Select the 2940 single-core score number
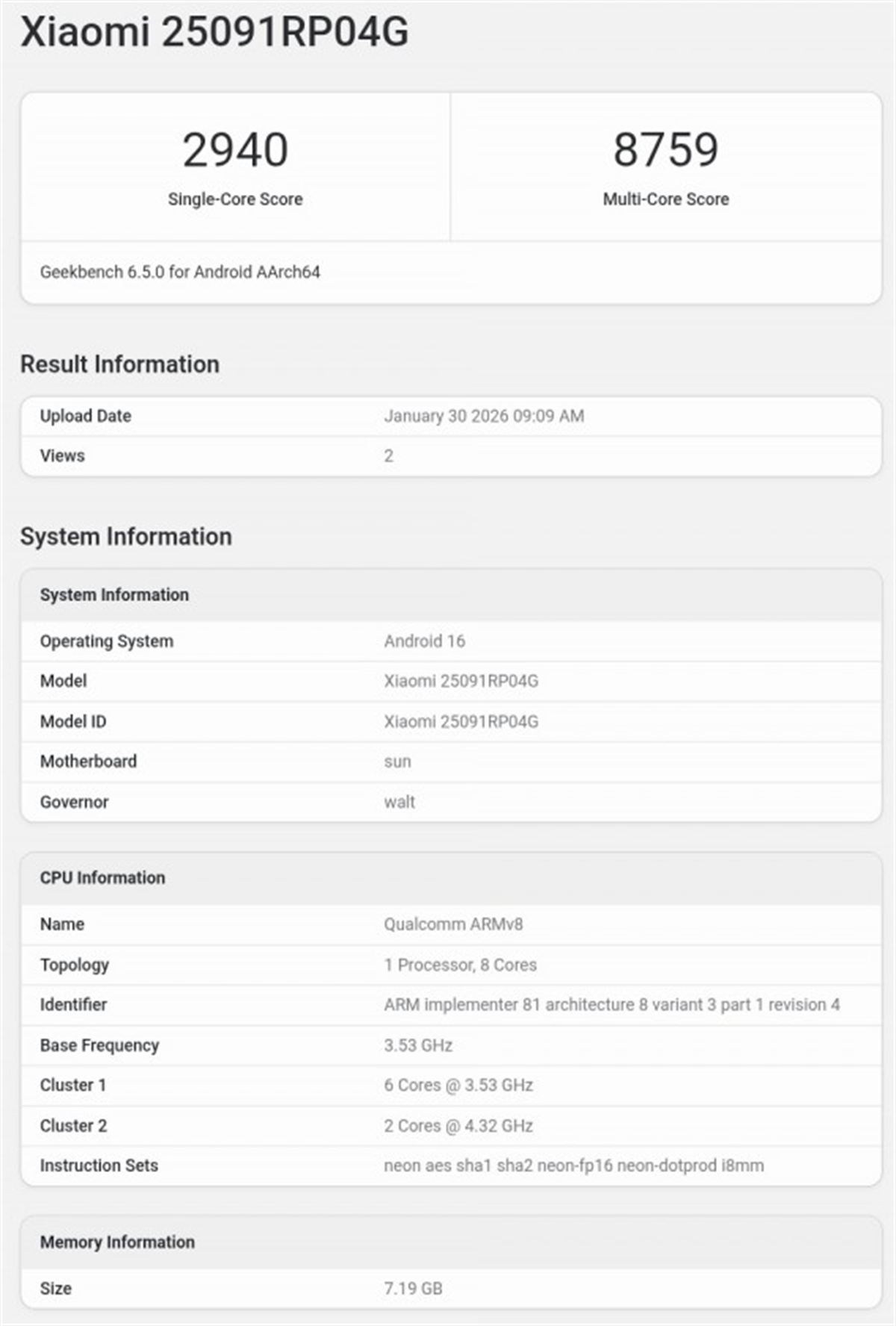Viewport: 896px width, 1326px height. (x=235, y=150)
